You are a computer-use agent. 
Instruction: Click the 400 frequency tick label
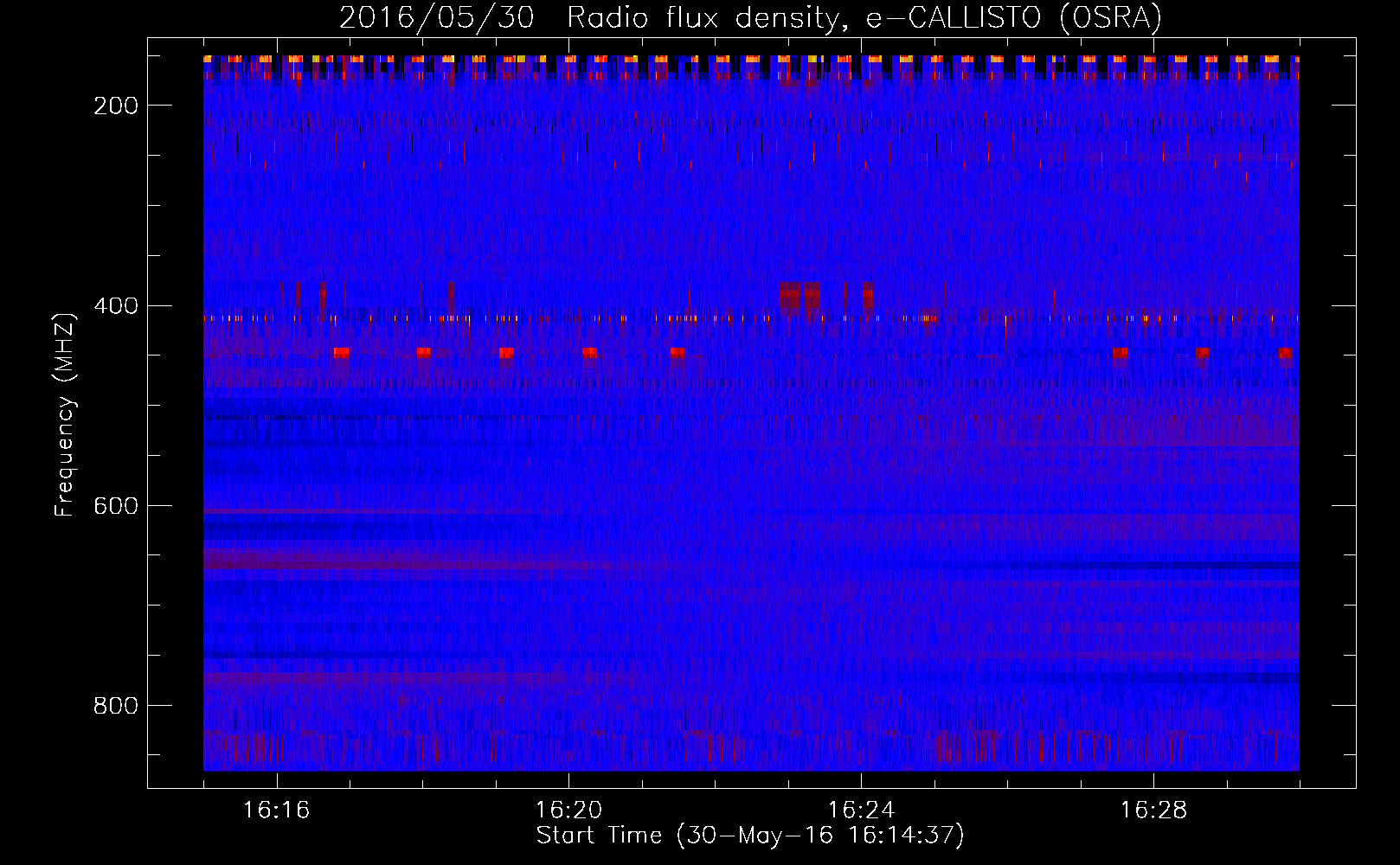coord(116,305)
